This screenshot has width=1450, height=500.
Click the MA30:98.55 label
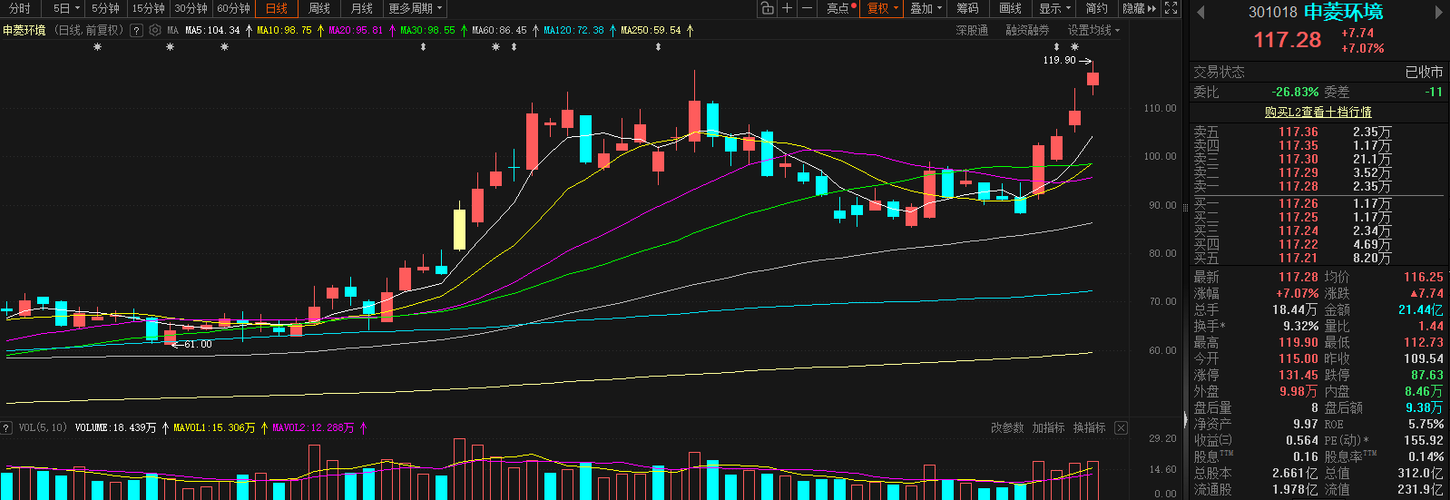point(428,30)
